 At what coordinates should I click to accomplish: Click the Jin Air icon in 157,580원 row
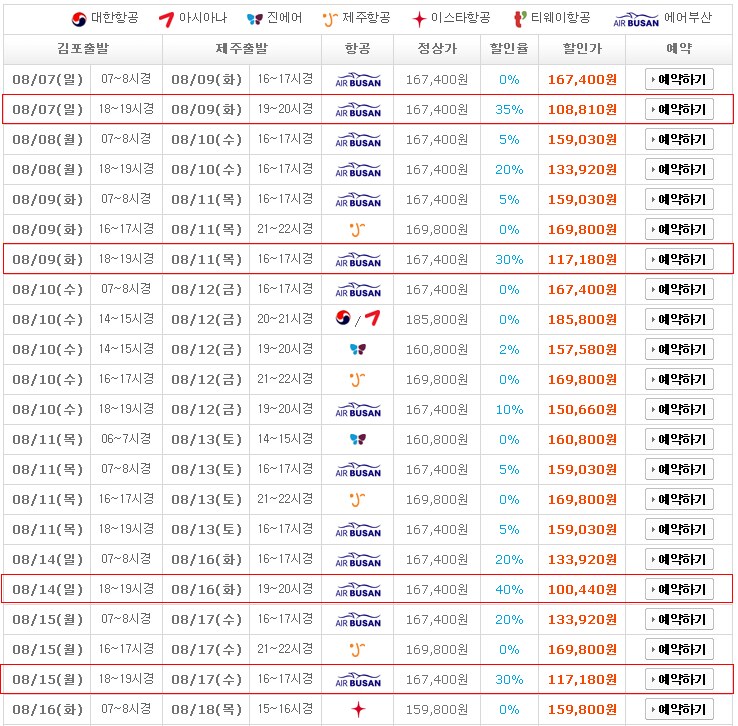(358, 349)
